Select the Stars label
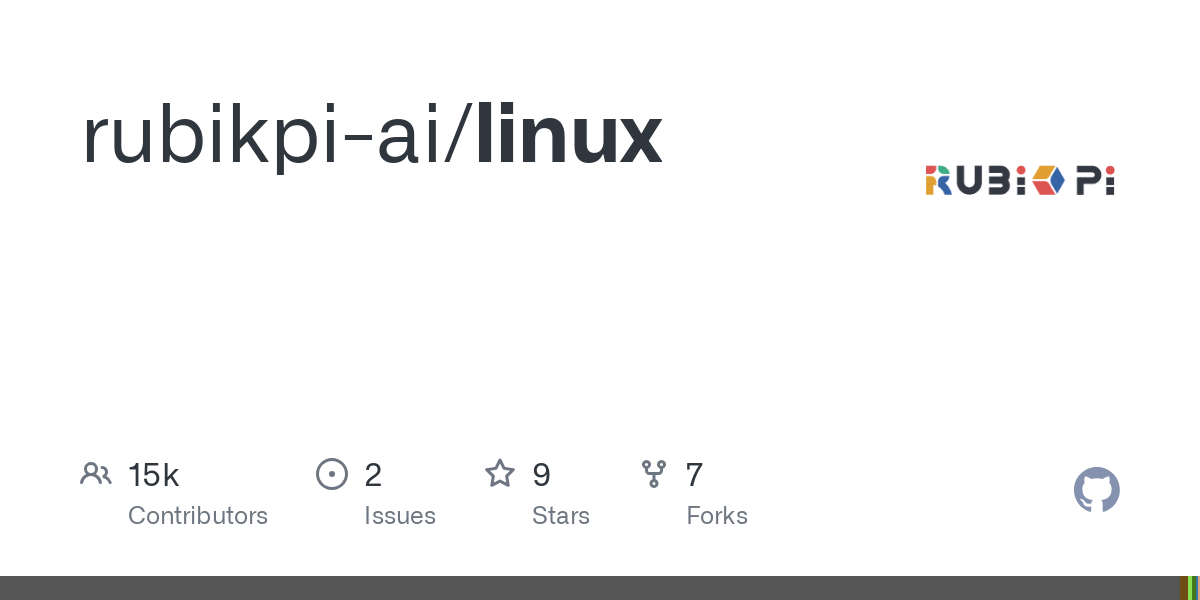This screenshot has width=1200, height=600. click(561, 516)
